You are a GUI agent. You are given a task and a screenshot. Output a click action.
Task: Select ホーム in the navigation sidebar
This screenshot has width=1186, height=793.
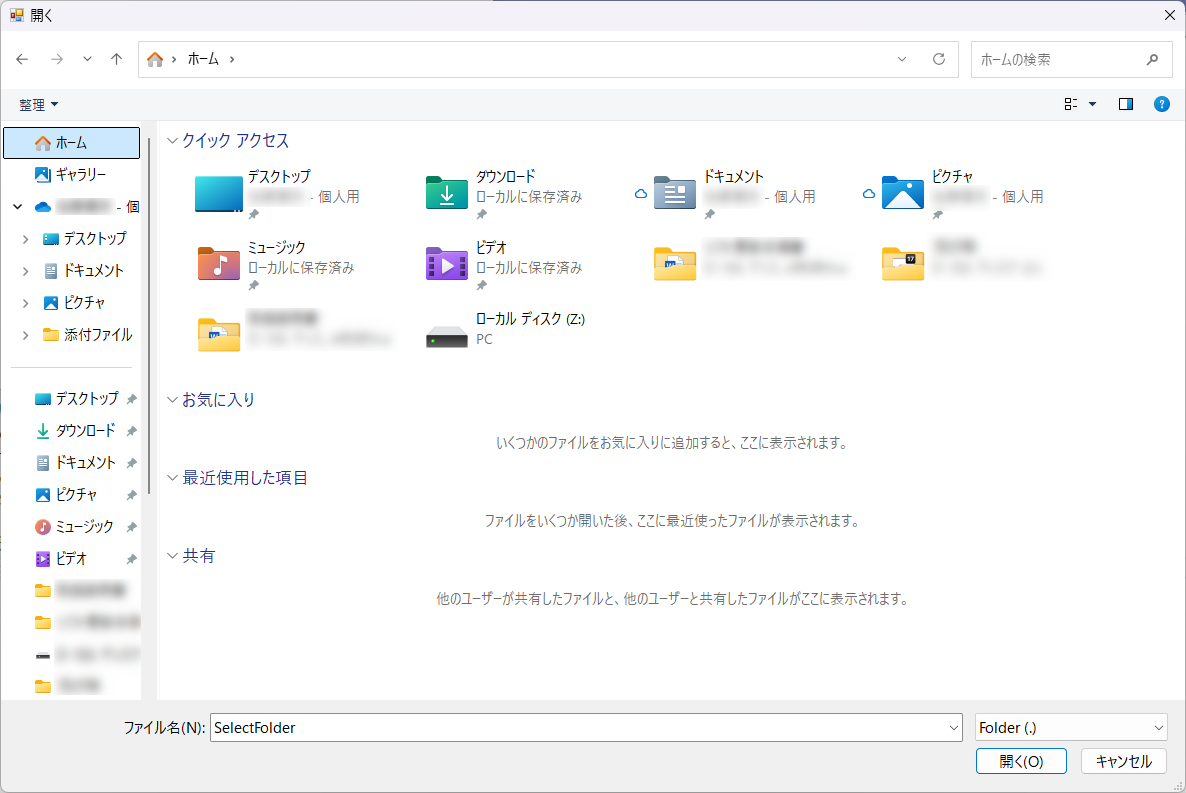pyautogui.click(x=71, y=142)
